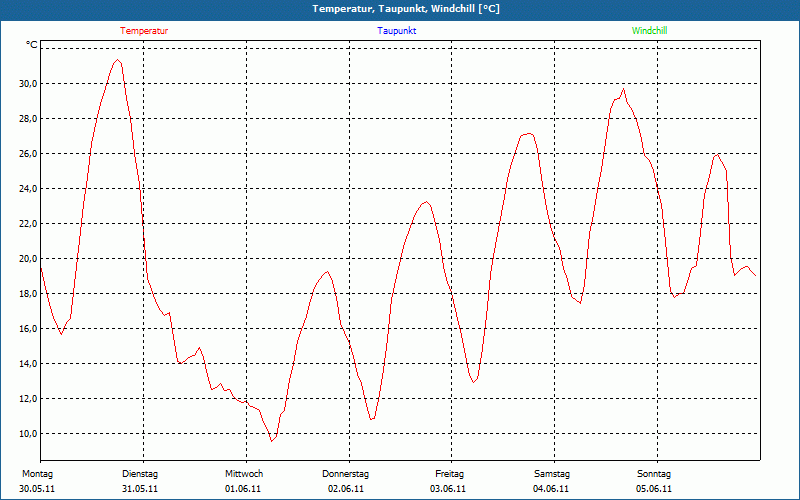Click the 04.06.11 date label
The height and width of the screenshot is (500, 800).
(x=551, y=489)
